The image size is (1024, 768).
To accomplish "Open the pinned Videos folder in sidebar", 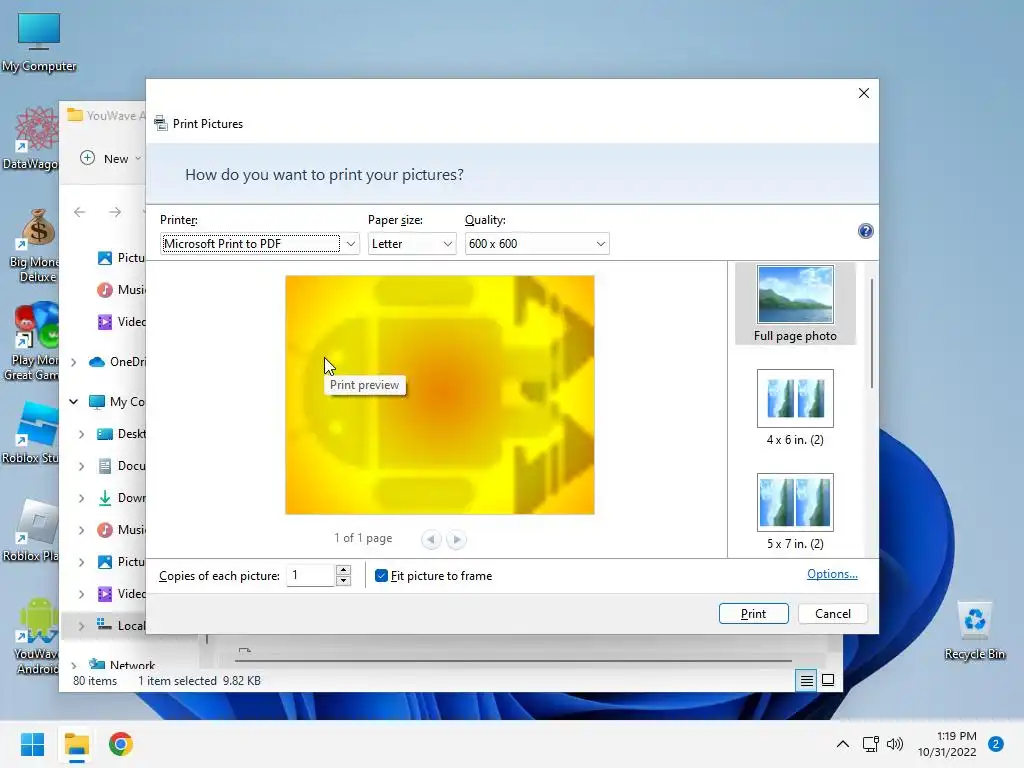I will 121,322.
